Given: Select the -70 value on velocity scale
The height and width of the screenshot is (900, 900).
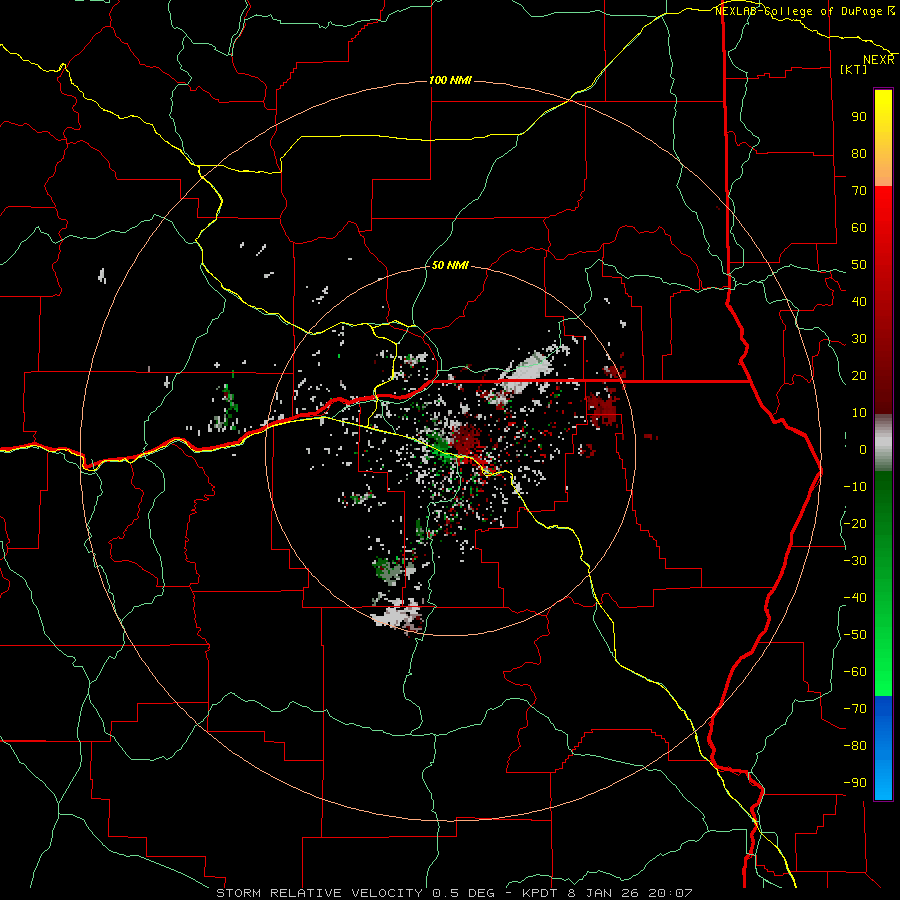Looking at the screenshot, I should [x=855, y=709].
